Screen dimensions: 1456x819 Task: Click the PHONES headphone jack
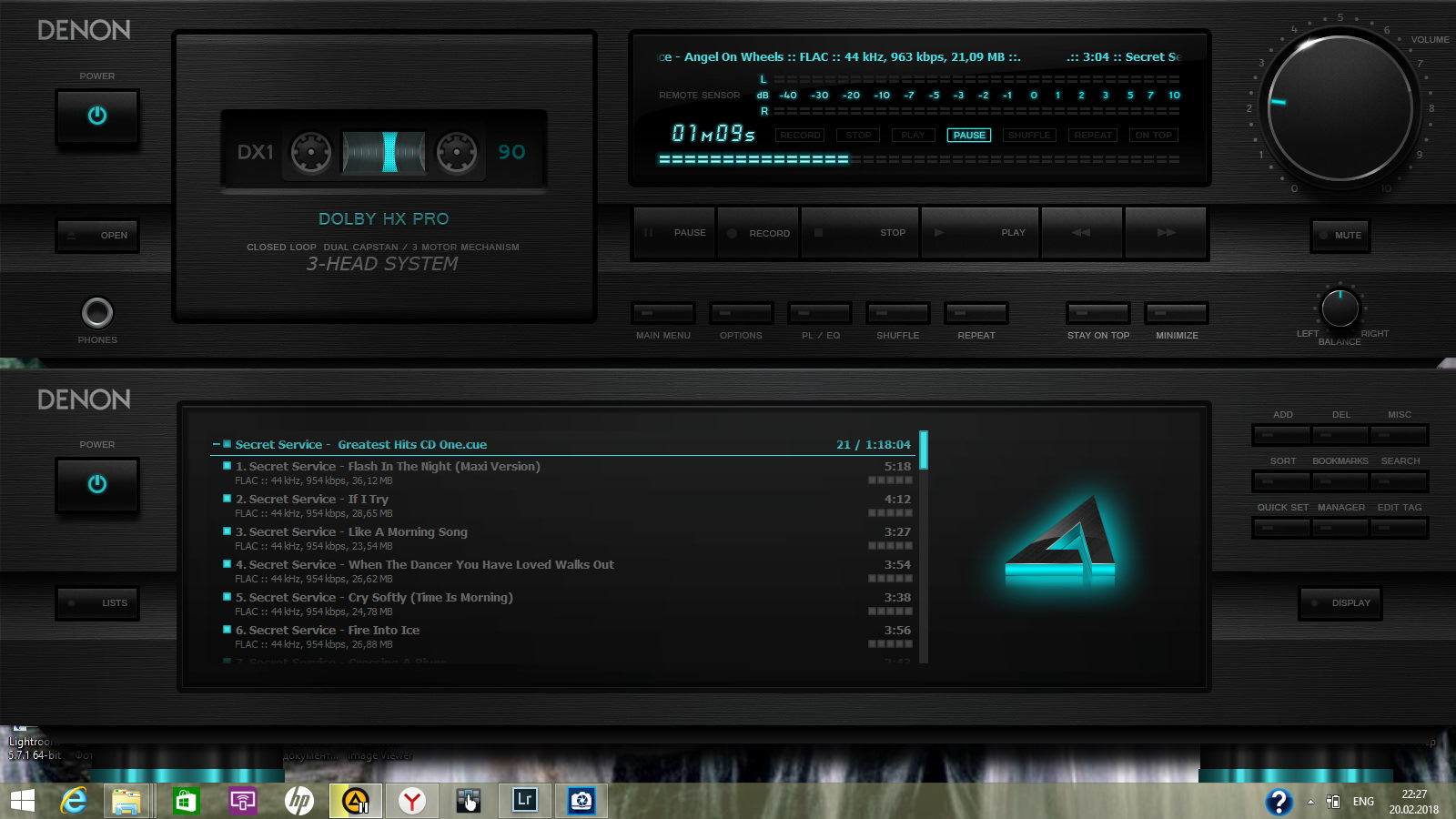tap(97, 312)
